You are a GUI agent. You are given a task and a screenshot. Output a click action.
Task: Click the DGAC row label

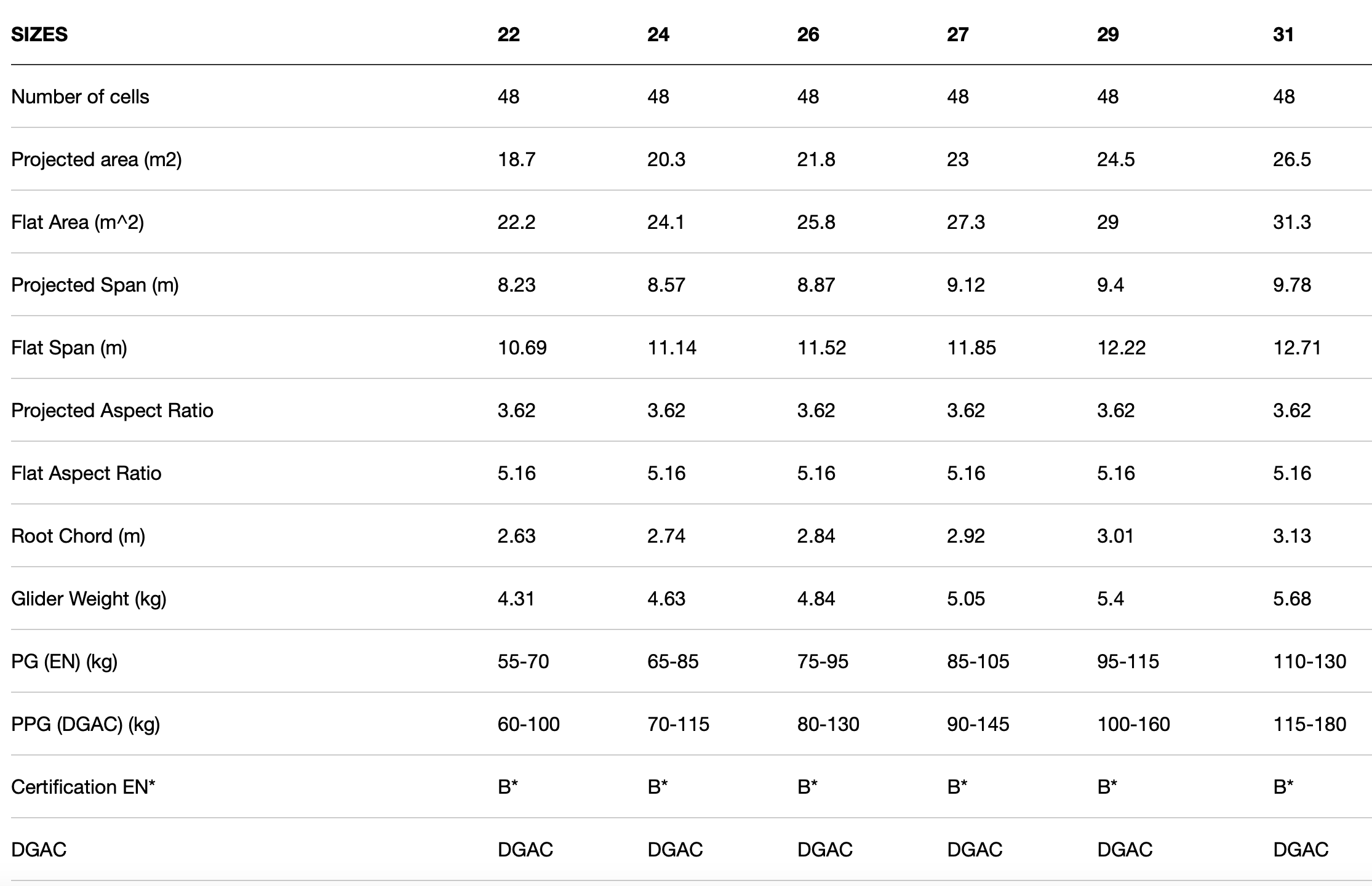click(39, 850)
